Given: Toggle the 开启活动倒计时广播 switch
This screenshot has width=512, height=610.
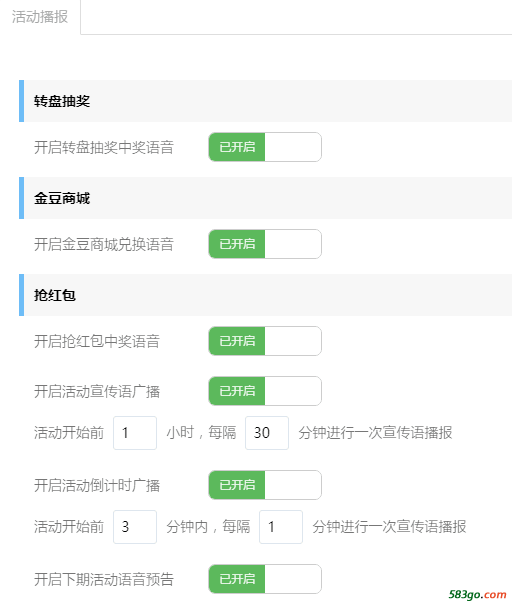Looking at the screenshot, I should [265, 485].
